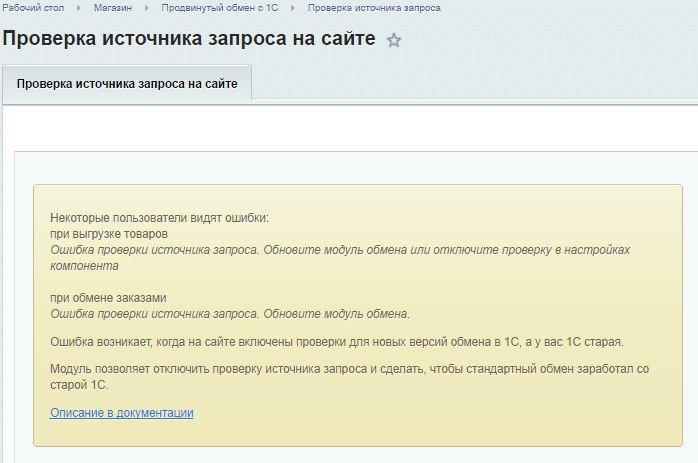
Task: Click the page heading Проверка источника запроса на сайте
Action: tap(189, 39)
